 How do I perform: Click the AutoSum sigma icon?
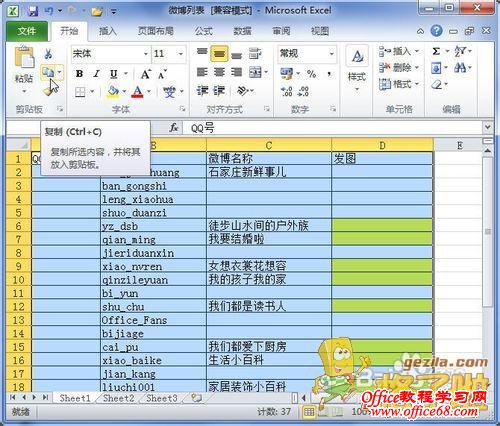(436, 51)
